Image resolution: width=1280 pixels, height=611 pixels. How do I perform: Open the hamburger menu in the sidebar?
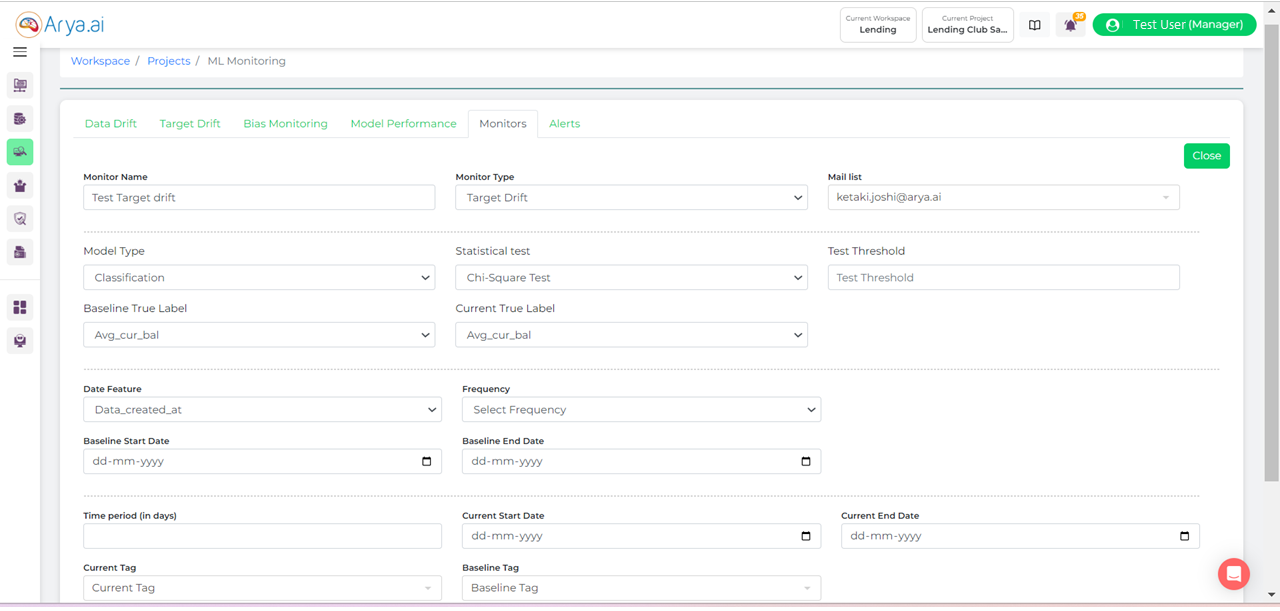pyautogui.click(x=20, y=52)
